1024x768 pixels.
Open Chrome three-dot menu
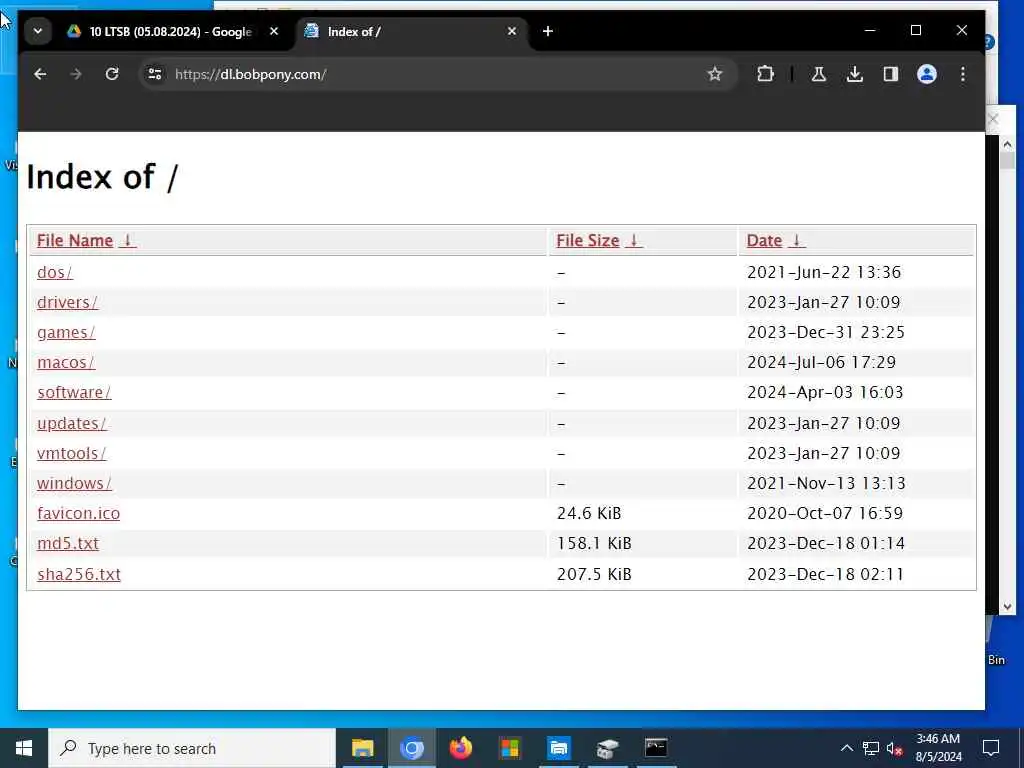(x=963, y=74)
